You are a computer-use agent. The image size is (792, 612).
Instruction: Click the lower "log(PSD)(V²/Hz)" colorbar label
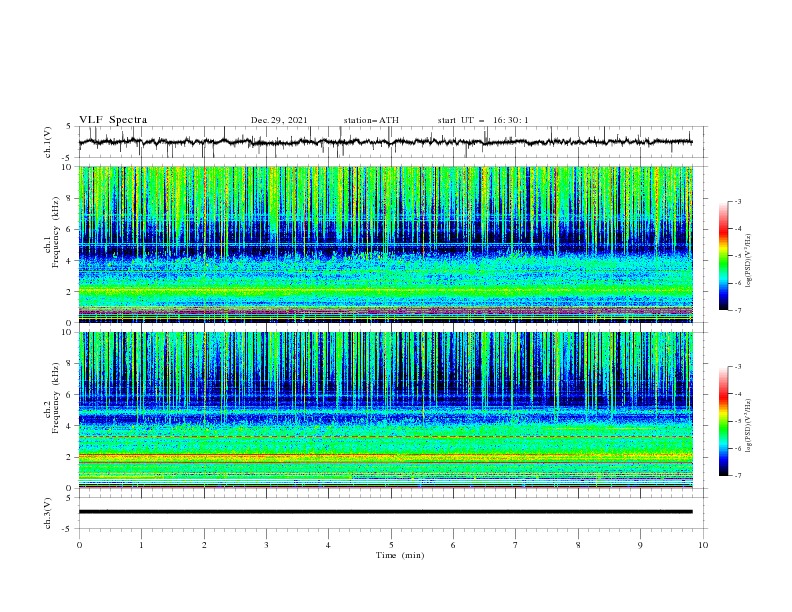tap(748, 425)
